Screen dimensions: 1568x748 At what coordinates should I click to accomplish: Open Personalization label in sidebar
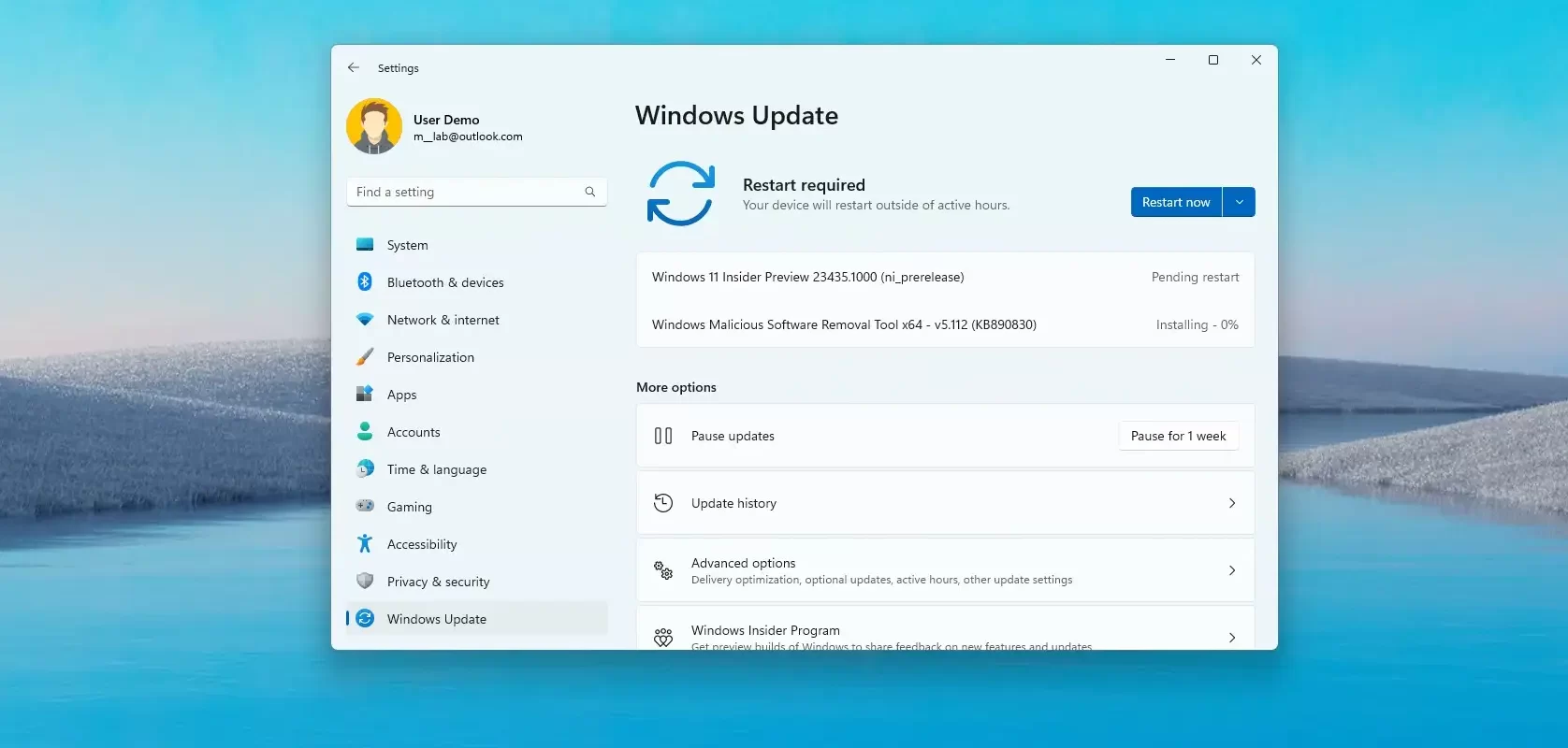(430, 357)
